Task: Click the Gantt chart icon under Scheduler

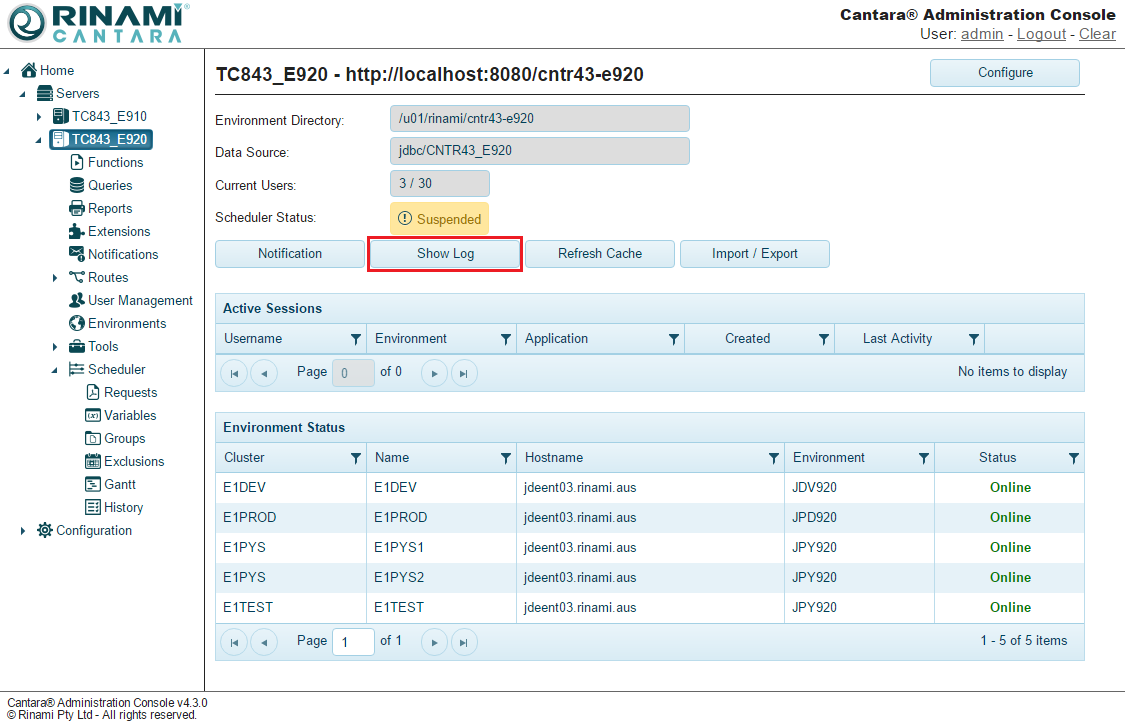Action: click(x=93, y=484)
